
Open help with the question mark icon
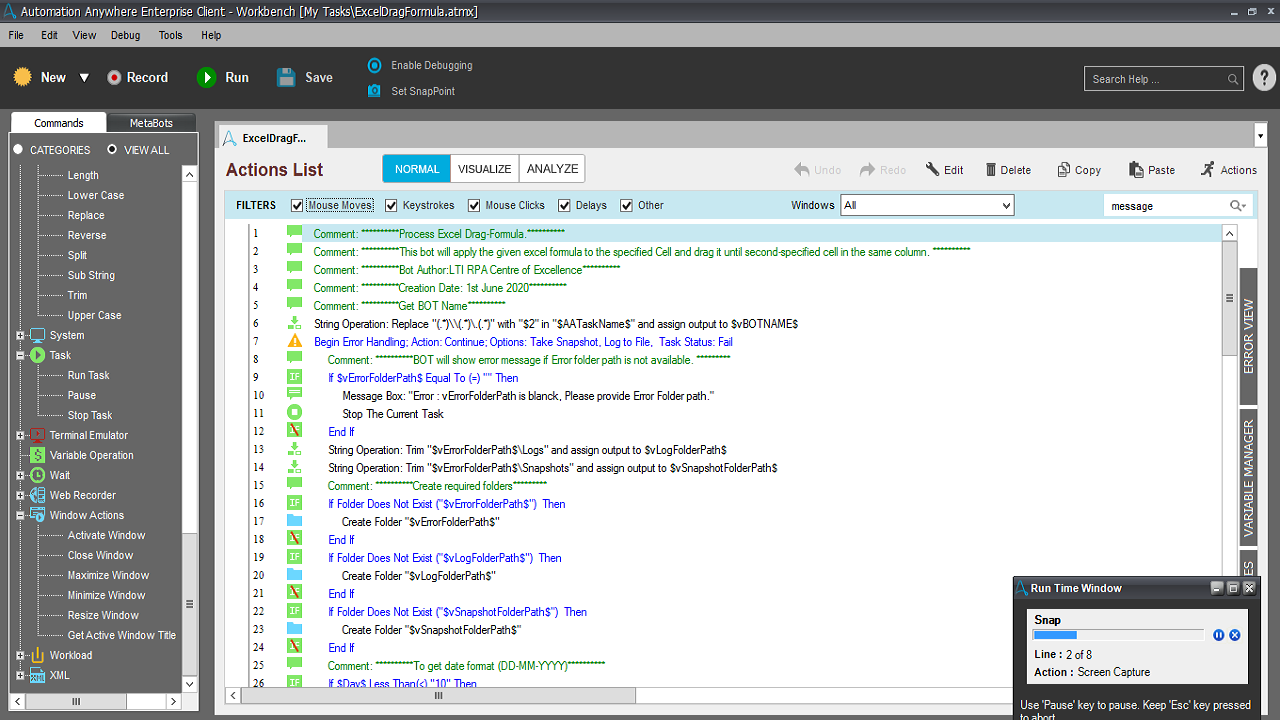tap(1264, 77)
